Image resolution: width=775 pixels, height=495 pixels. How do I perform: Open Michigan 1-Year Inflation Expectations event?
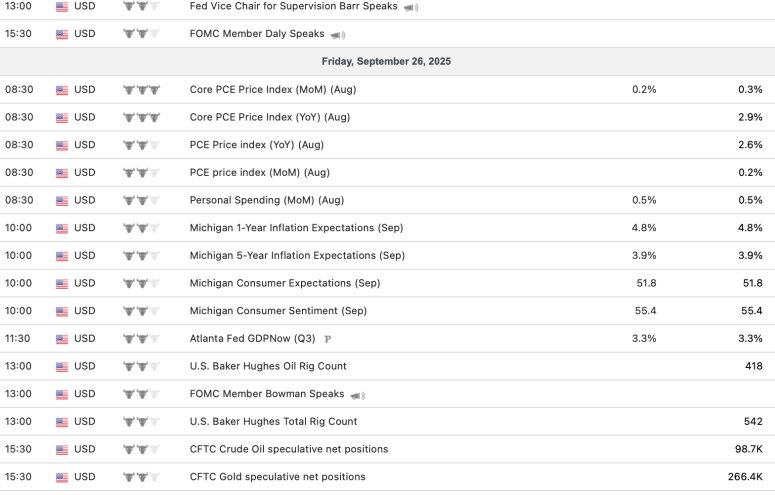pyautogui.click(x=297, y=228)
